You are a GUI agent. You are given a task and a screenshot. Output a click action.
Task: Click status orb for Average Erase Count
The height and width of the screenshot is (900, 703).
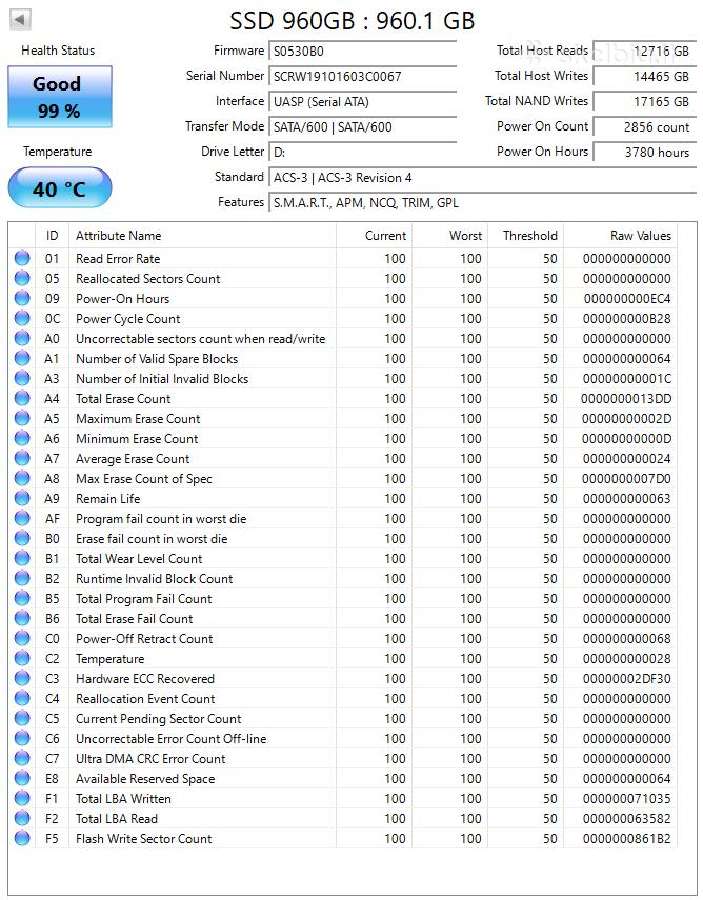click(22, 458)
